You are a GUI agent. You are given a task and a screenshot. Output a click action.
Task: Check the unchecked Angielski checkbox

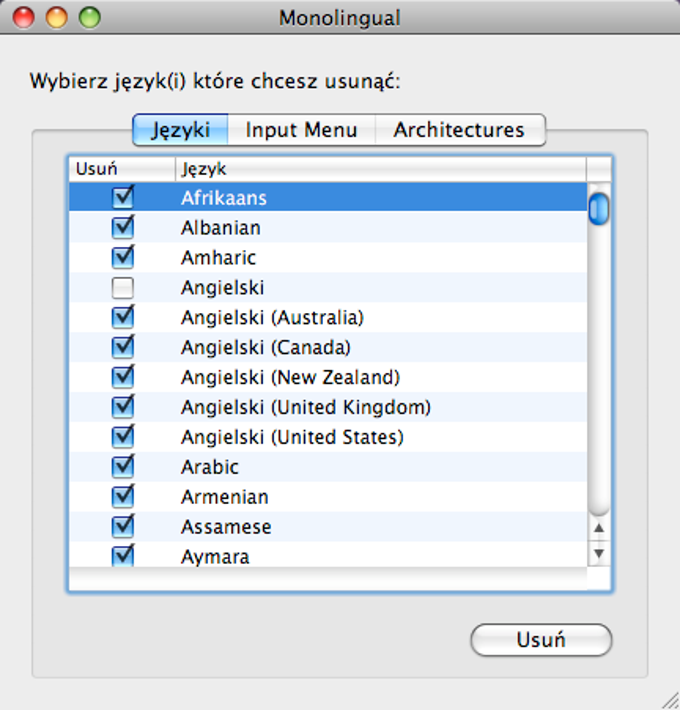tap(123, 288)
